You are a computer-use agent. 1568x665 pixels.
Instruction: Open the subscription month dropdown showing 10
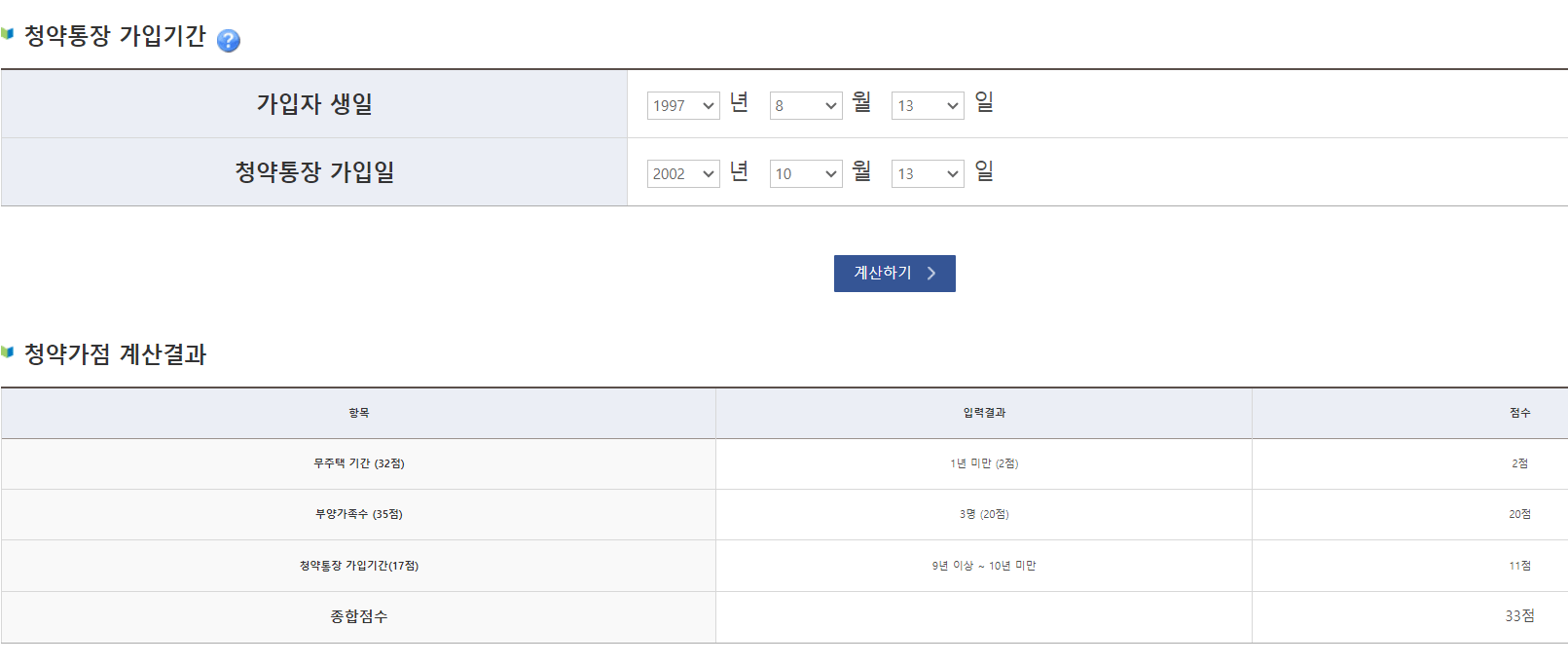click(x=805, y=173)
